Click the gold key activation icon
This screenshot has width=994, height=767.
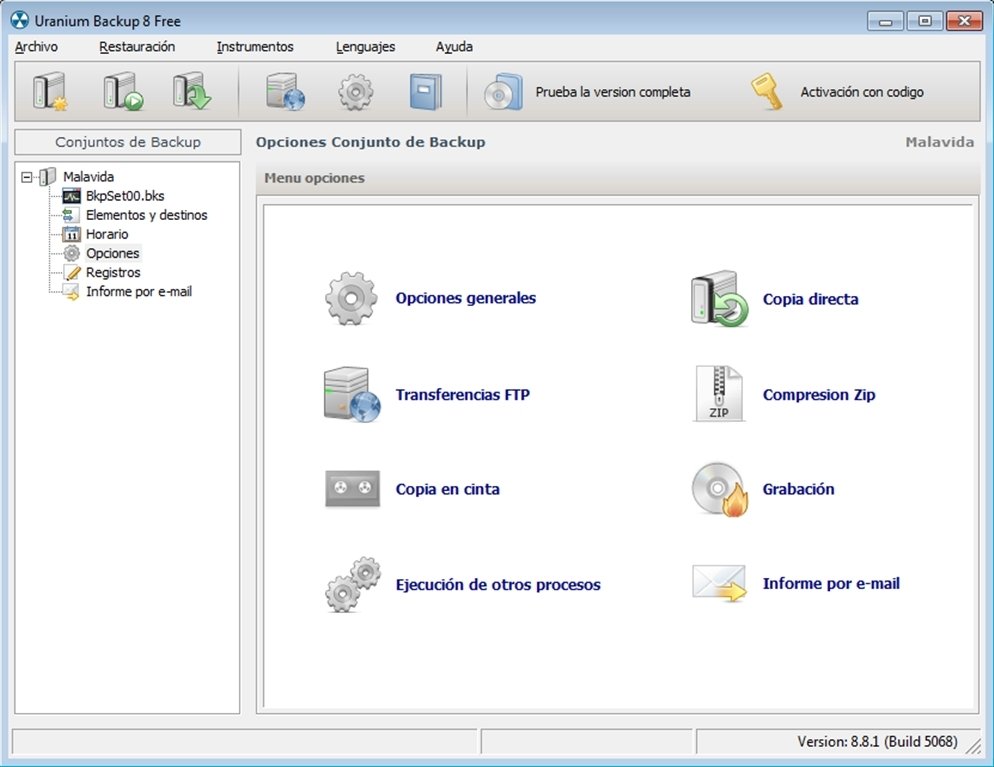pos(767,92)
